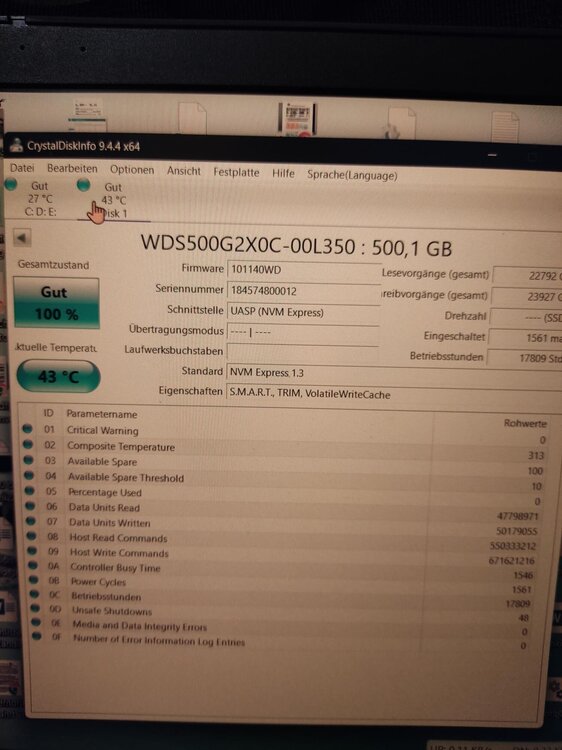
Task: Click the CrystalDiskInfo title bar icon
Action: pos(17,145)
